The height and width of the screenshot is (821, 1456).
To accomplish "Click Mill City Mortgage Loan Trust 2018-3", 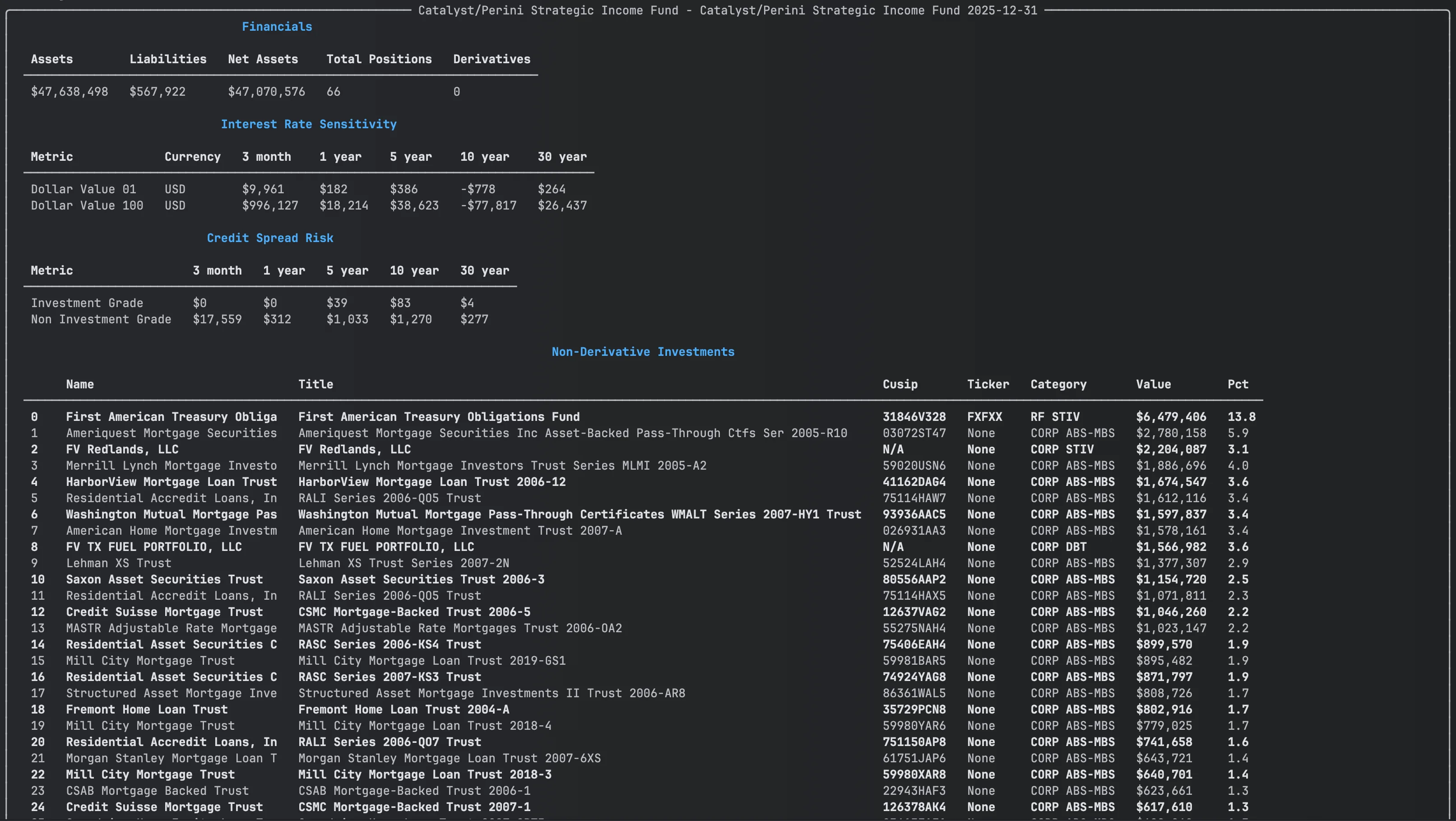I will click(x=425, y=774).
